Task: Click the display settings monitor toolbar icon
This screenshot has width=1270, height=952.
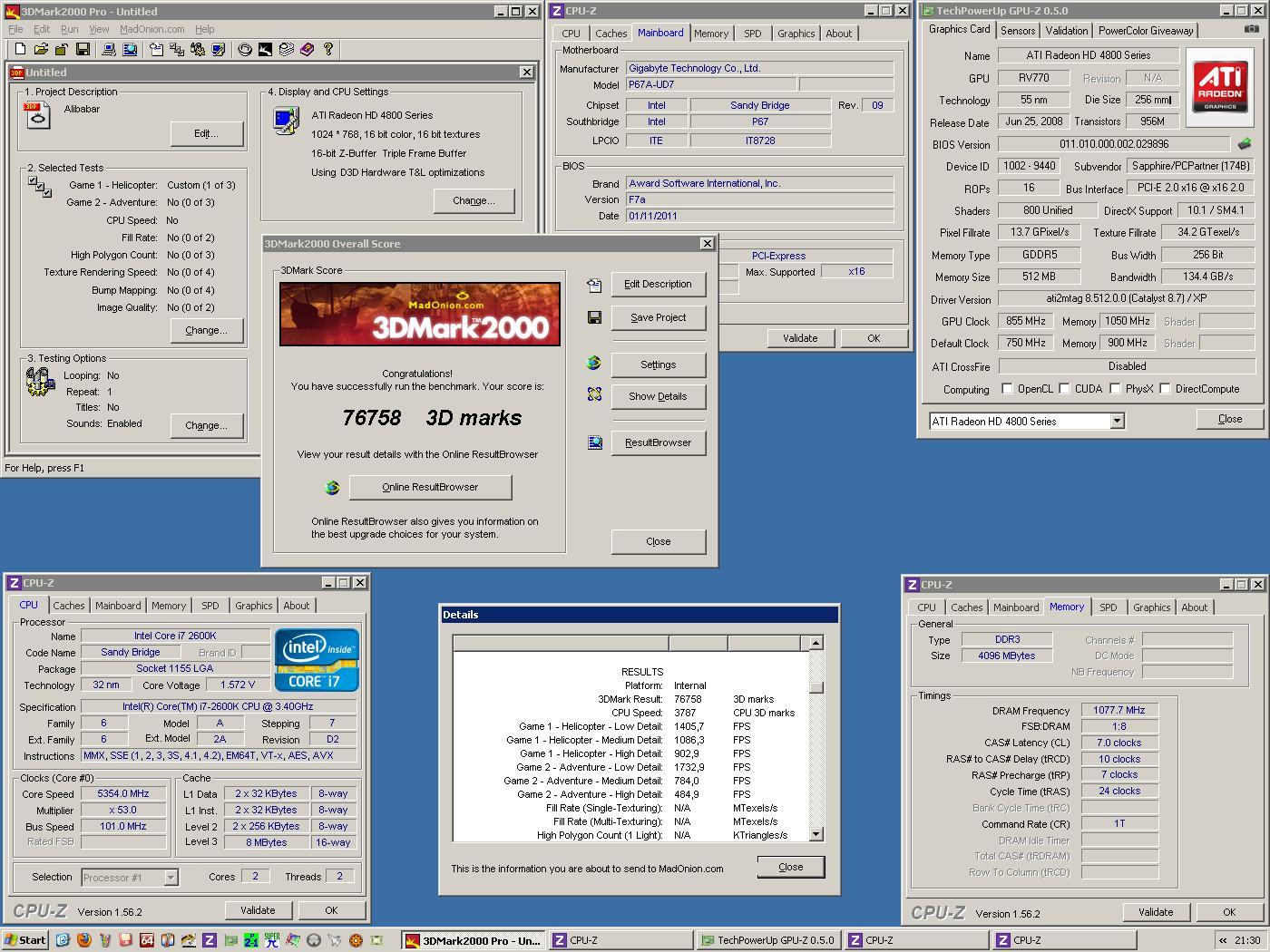Action: (x=219, y=49)
